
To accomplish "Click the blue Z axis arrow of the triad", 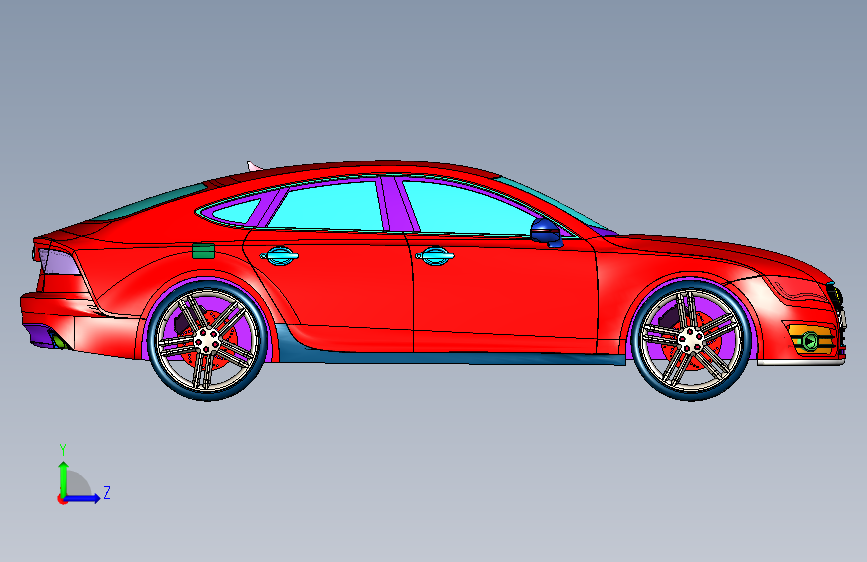I will 84,498.
